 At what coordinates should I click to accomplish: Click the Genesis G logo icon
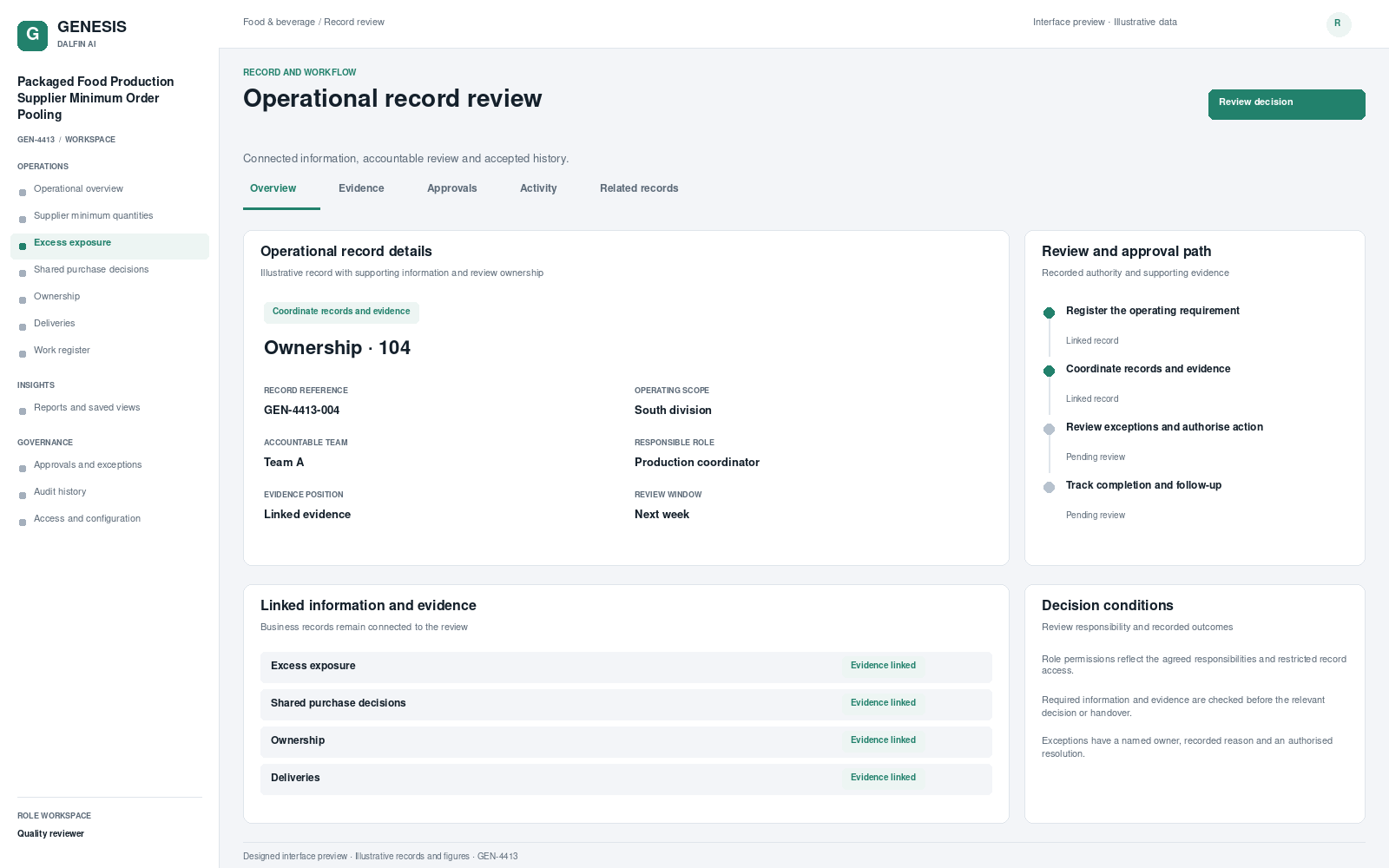click(32, 36)
